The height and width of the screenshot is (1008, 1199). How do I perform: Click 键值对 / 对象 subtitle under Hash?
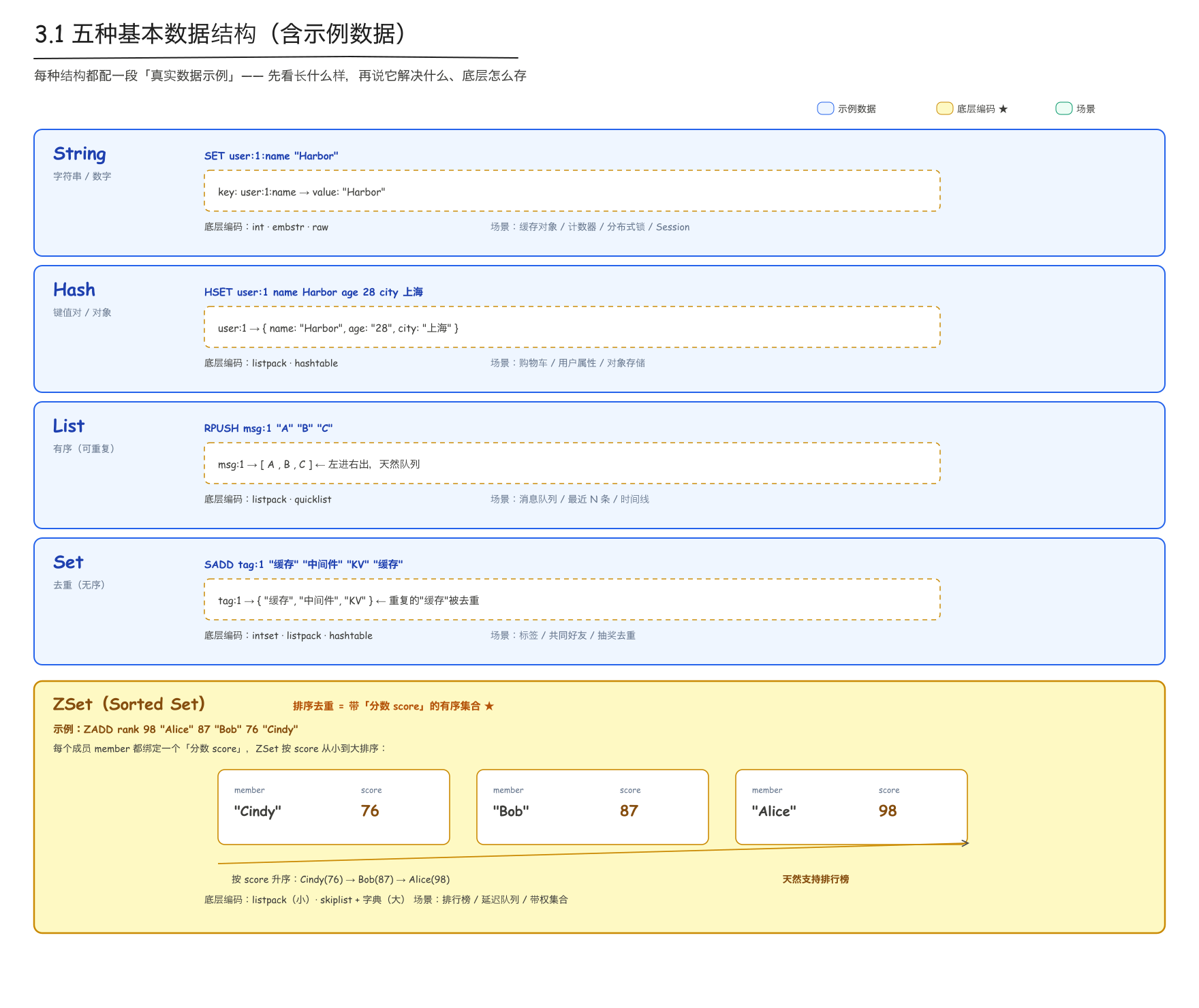point(82,313)
